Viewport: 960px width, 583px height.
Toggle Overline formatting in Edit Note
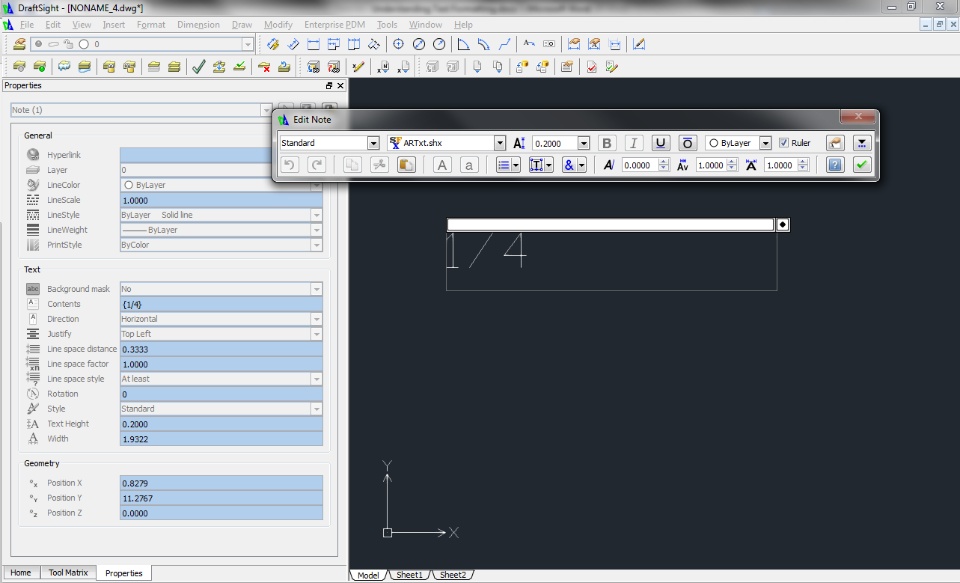point(687,143)
